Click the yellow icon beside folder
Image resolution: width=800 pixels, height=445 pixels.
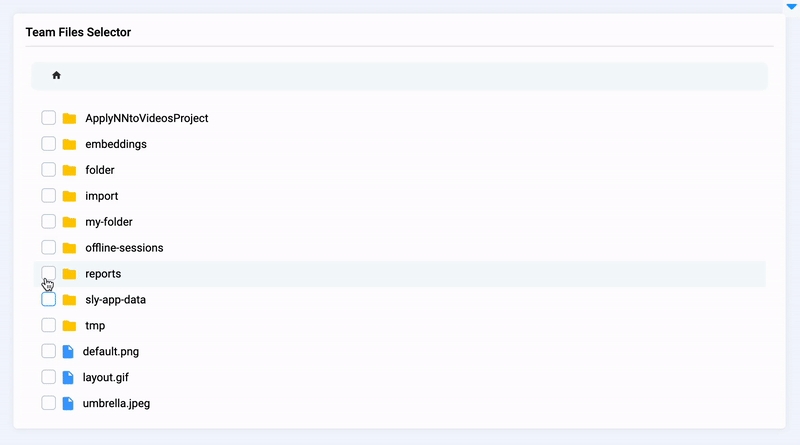click(x=69, y=170)
